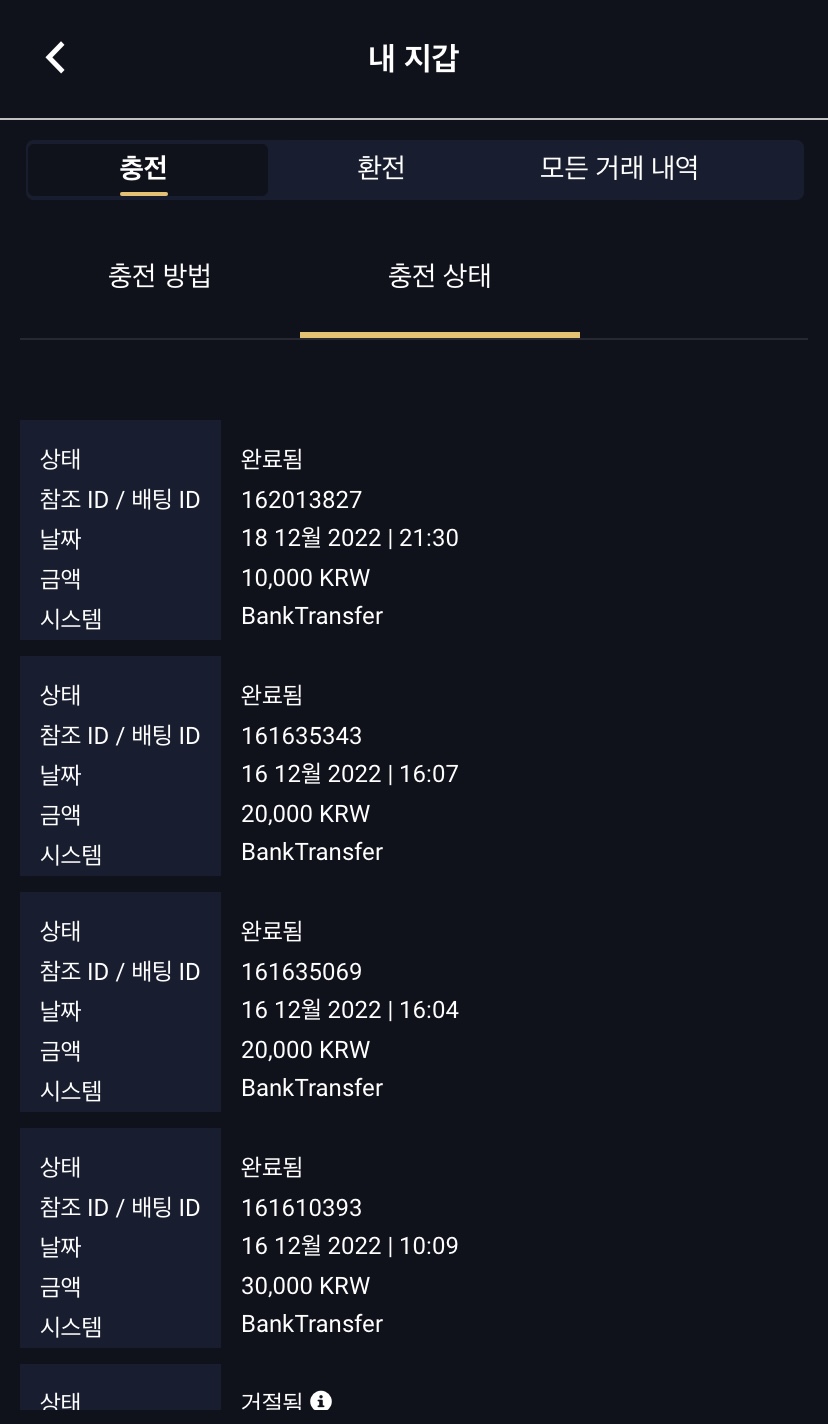
Task: Tap the 10,000 KRW amount
Action: (306, 577)
